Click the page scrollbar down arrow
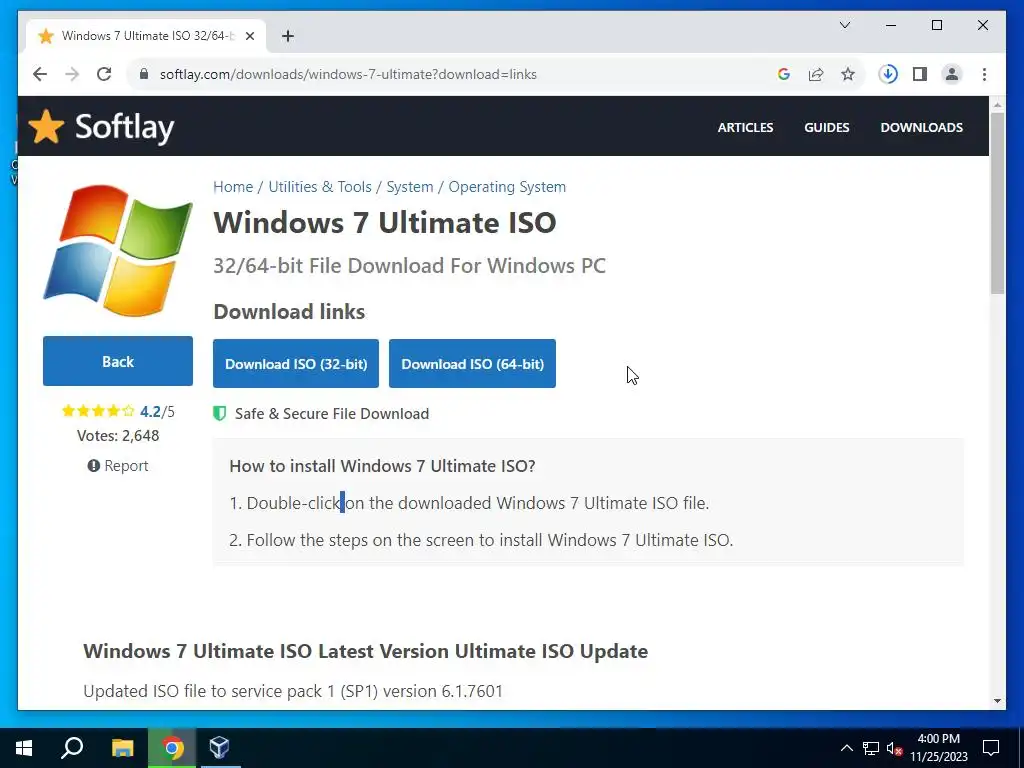Image resolution: width=1024 pixels, height=768 pixels. (997, 701)
